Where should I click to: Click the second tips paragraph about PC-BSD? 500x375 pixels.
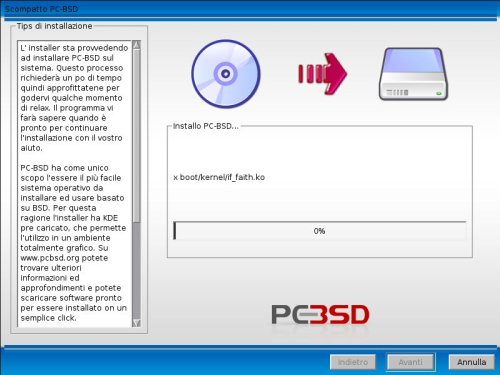coord(74,243)
